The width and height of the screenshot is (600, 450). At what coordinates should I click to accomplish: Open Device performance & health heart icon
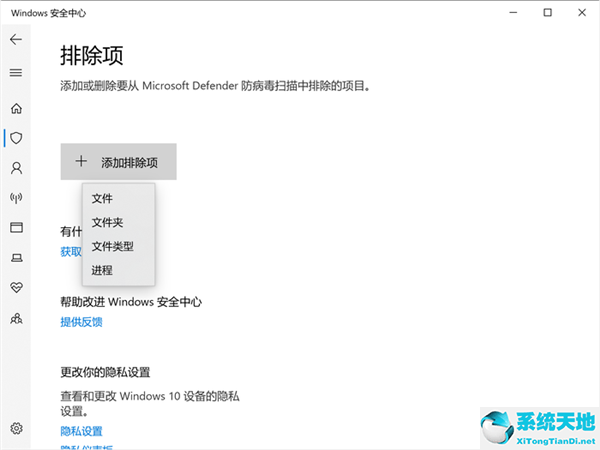16,287
